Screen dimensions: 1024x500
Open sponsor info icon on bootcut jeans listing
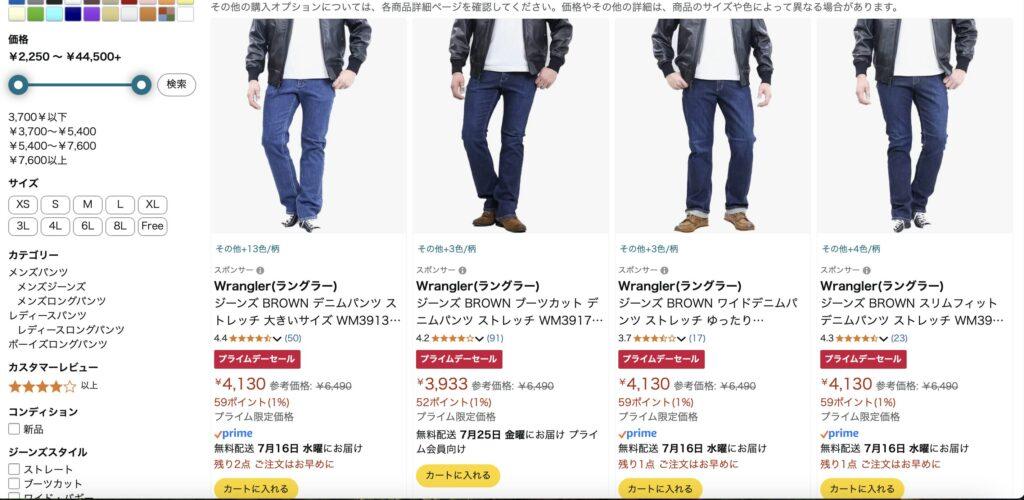coord(462,270)
